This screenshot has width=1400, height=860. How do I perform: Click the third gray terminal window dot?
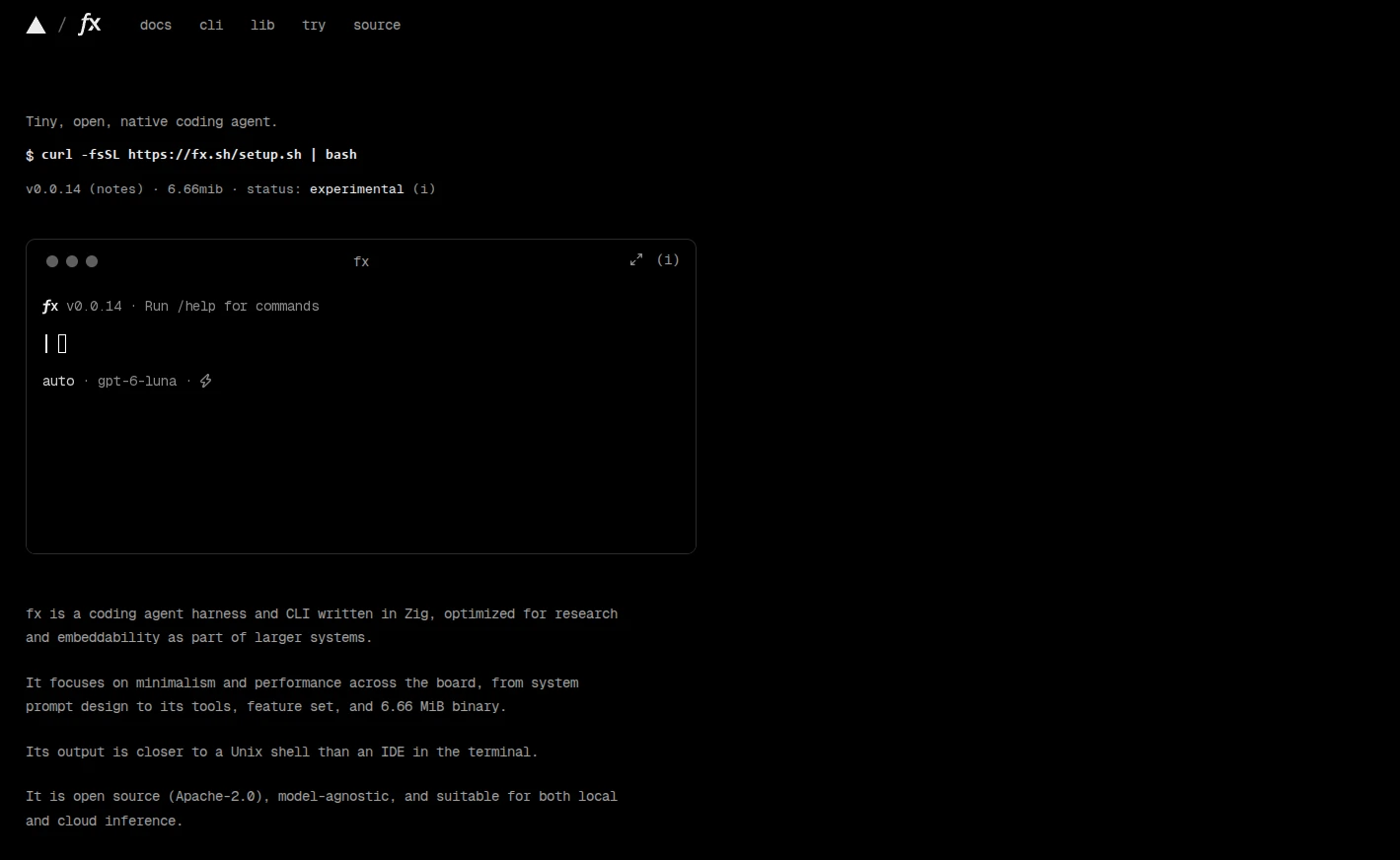coord(92,261)
